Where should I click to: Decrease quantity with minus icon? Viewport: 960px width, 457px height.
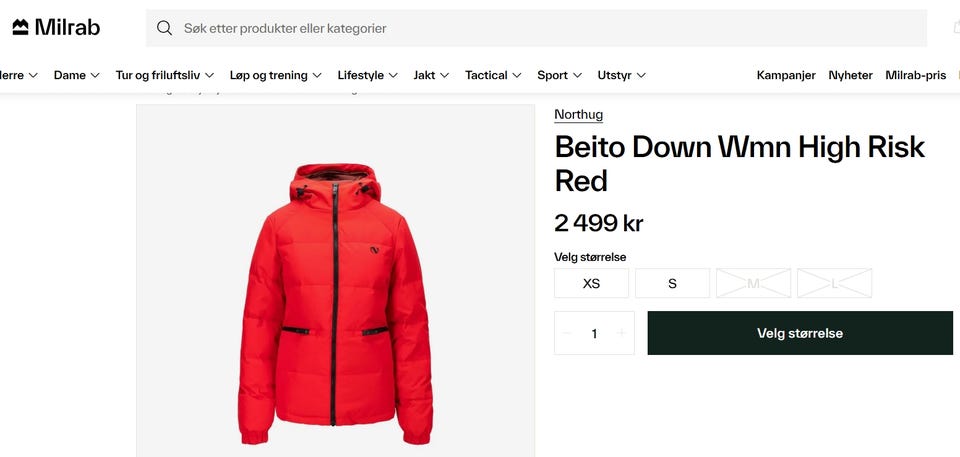[567, 333]
